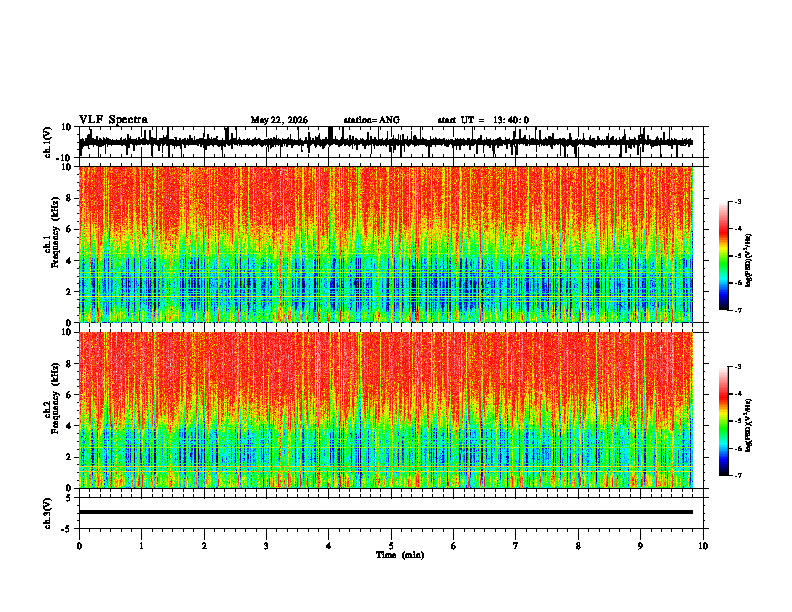Image resolution: width=792 pixels, height=612 pixels.
Task: Click the 0 minute tick label
Action: point(79,546)
